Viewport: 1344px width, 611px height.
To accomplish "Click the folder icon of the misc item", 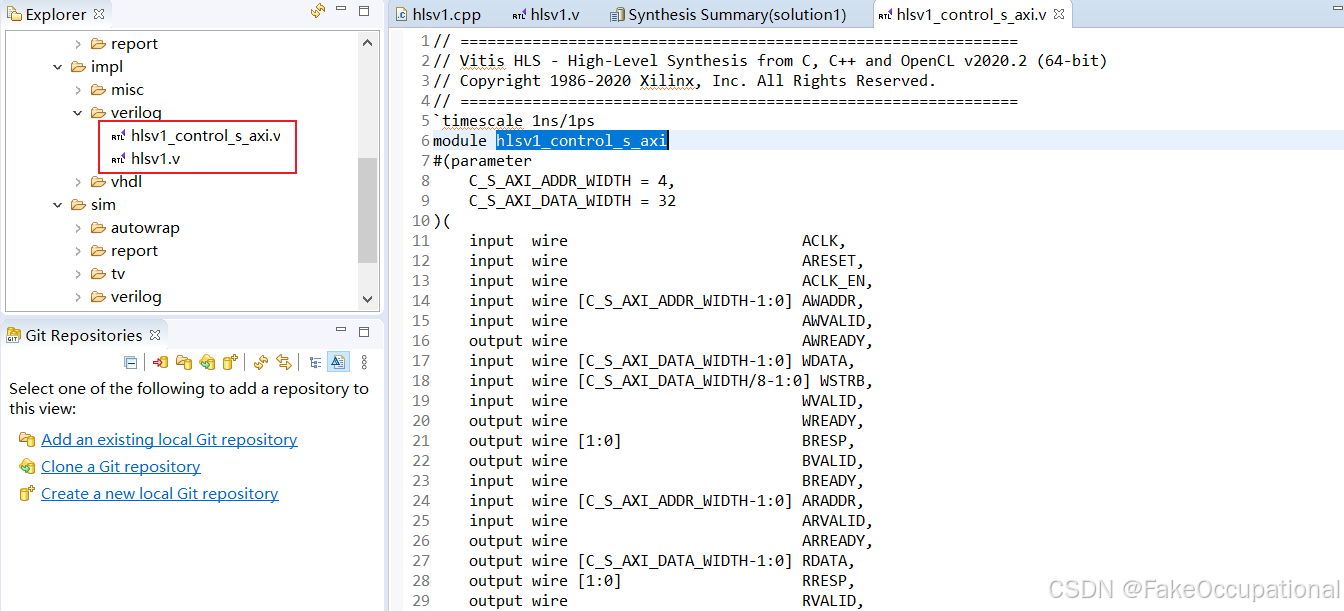I will tap(99, 90).
